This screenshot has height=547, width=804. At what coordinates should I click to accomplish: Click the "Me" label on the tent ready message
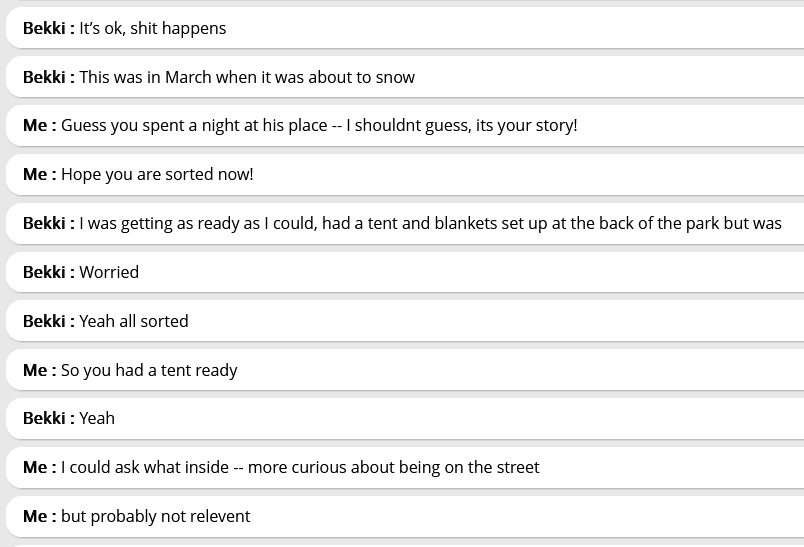click(35, 370)
